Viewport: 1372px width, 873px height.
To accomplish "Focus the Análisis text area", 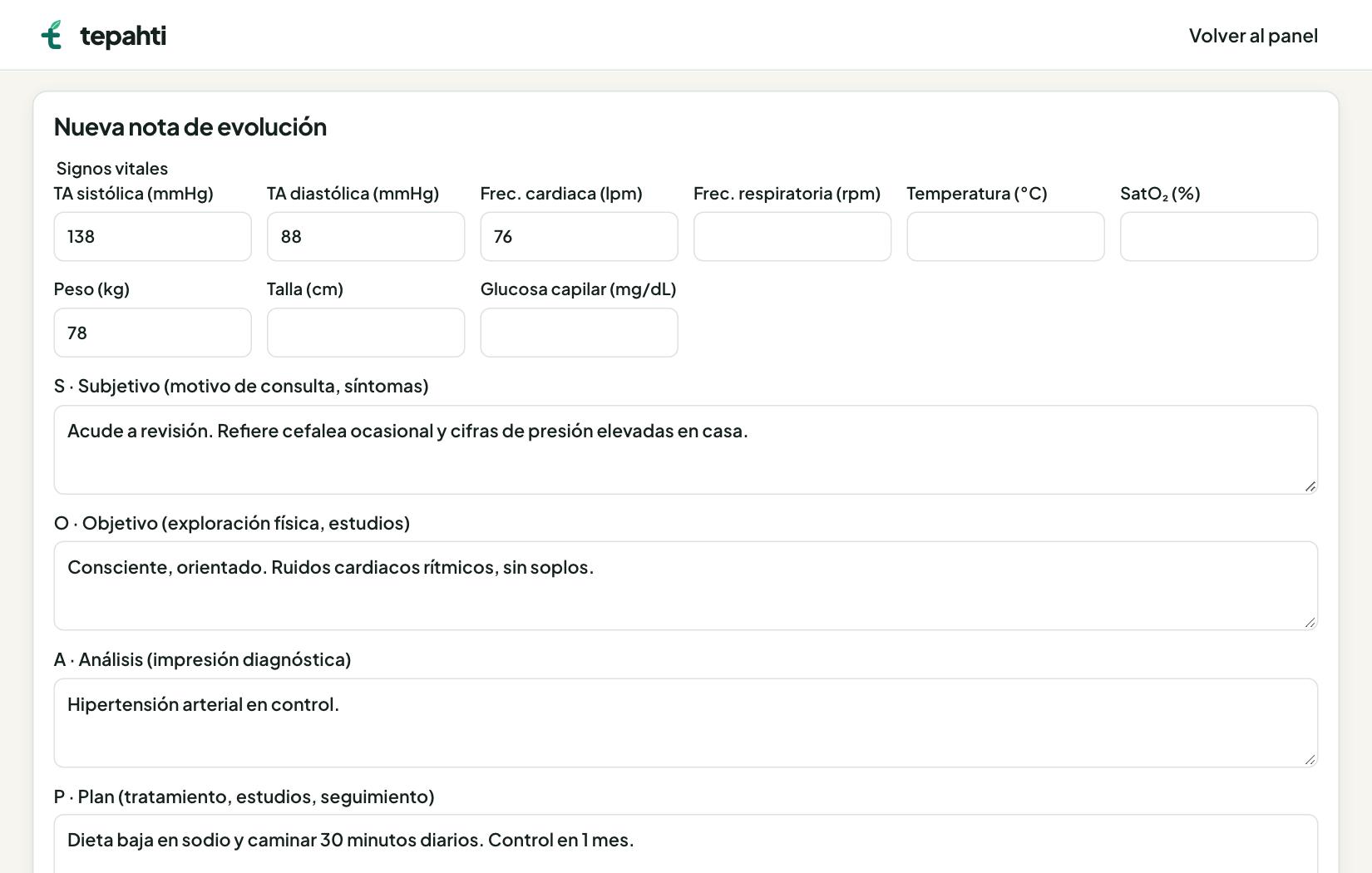I will pyautogui.click(x=686, y=723).
